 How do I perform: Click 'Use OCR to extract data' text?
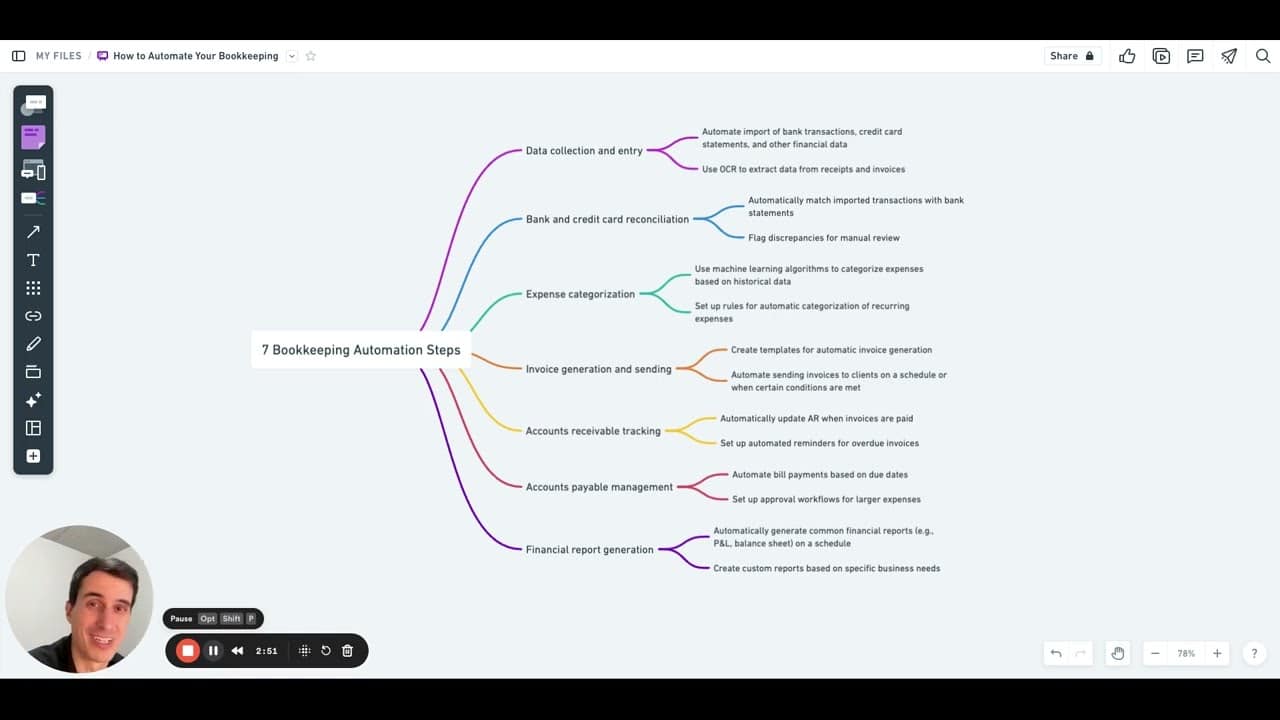pyautogui.click(x=803, y=169)
